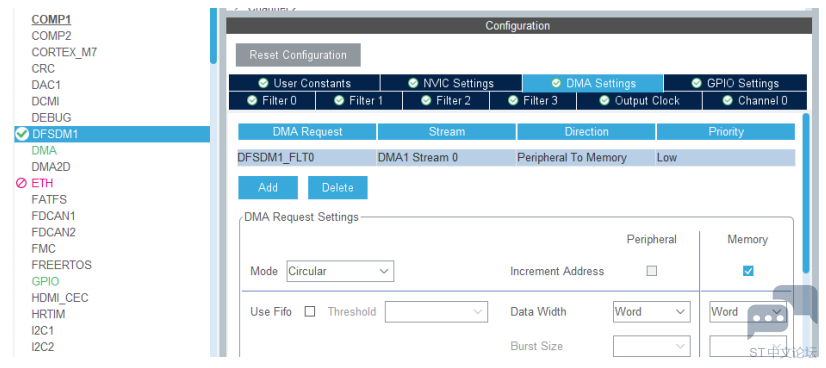This screenshot has width=826, height=368.
Task: Click the pink prohibited icon beside ETH
Action: [x=21, y=183]
